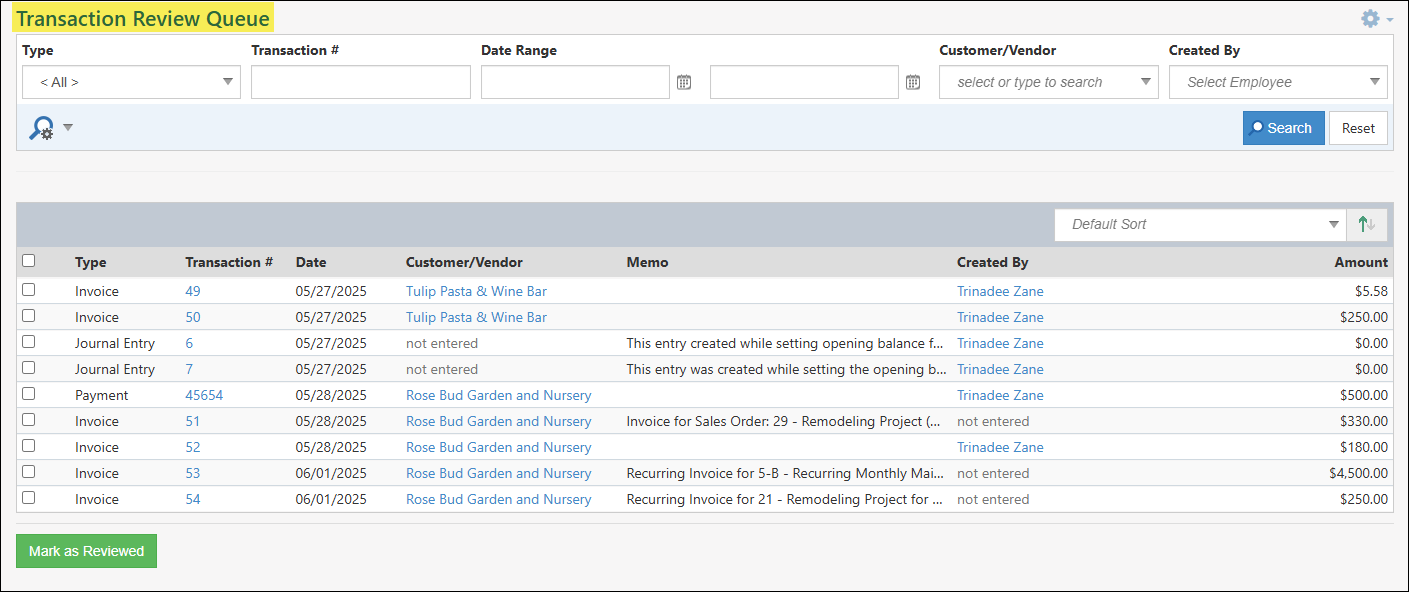
Task: Open Tulip Pasta & Wine Bar on Invoice 49 row
Action: pos(476,291)
